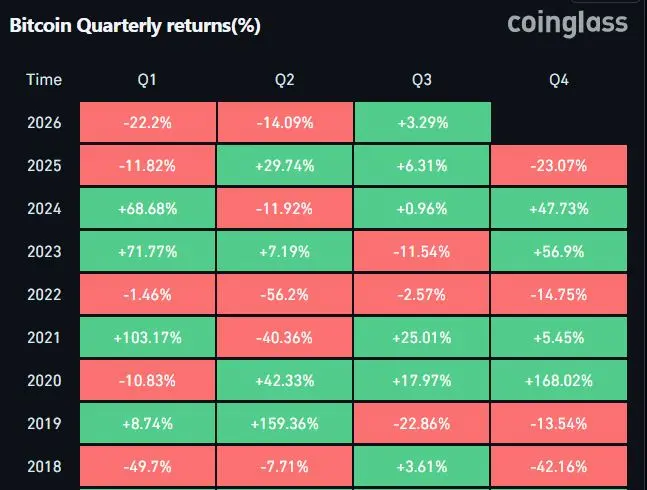Select the 2021 Q1 cell +103.17%
The height and width of the screenshot is (490, 647).
point(147,337)
